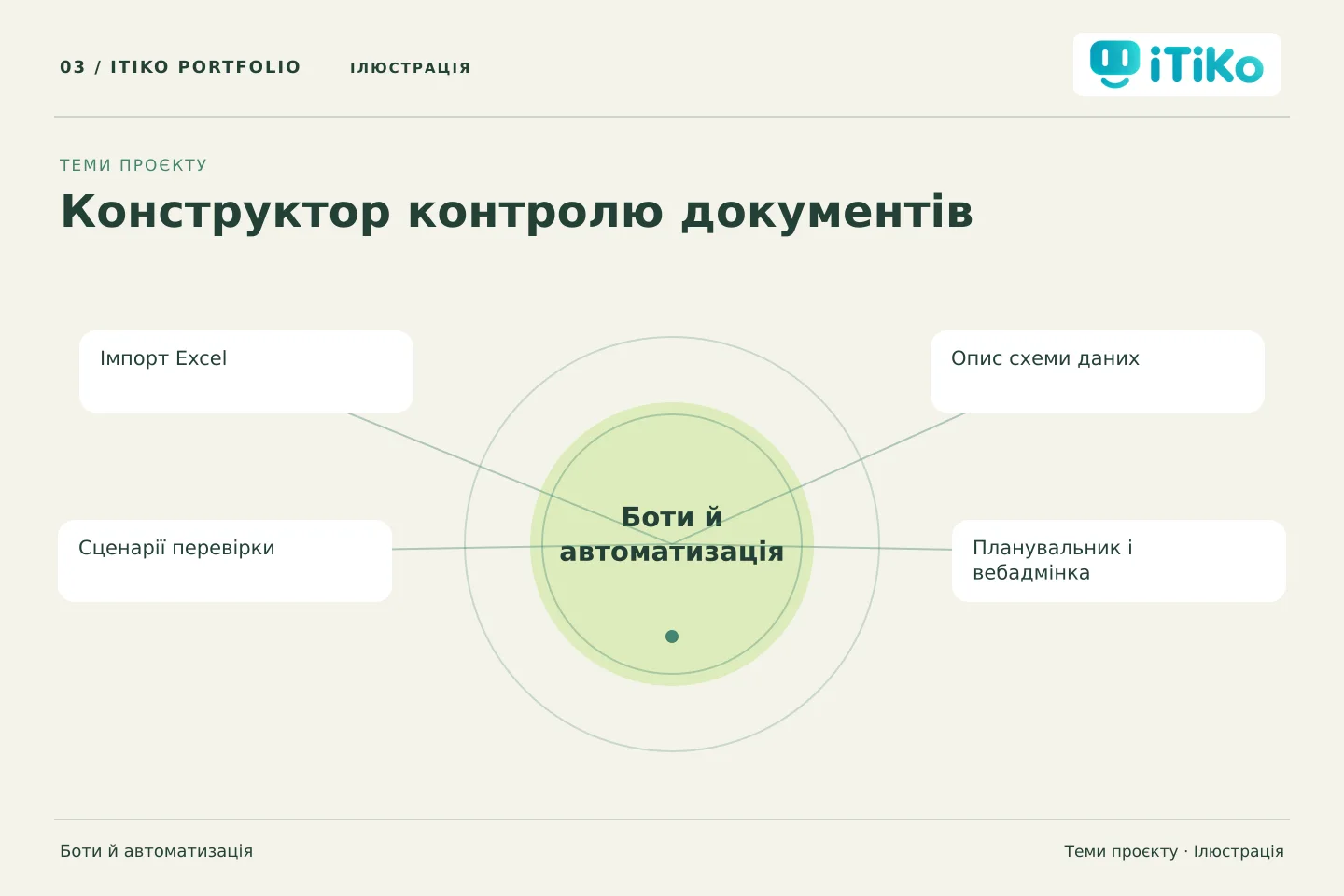Click the "03 / ITIKO PORTFOLIO" header text
This screenshot has height=896, width=1344.
180,67
